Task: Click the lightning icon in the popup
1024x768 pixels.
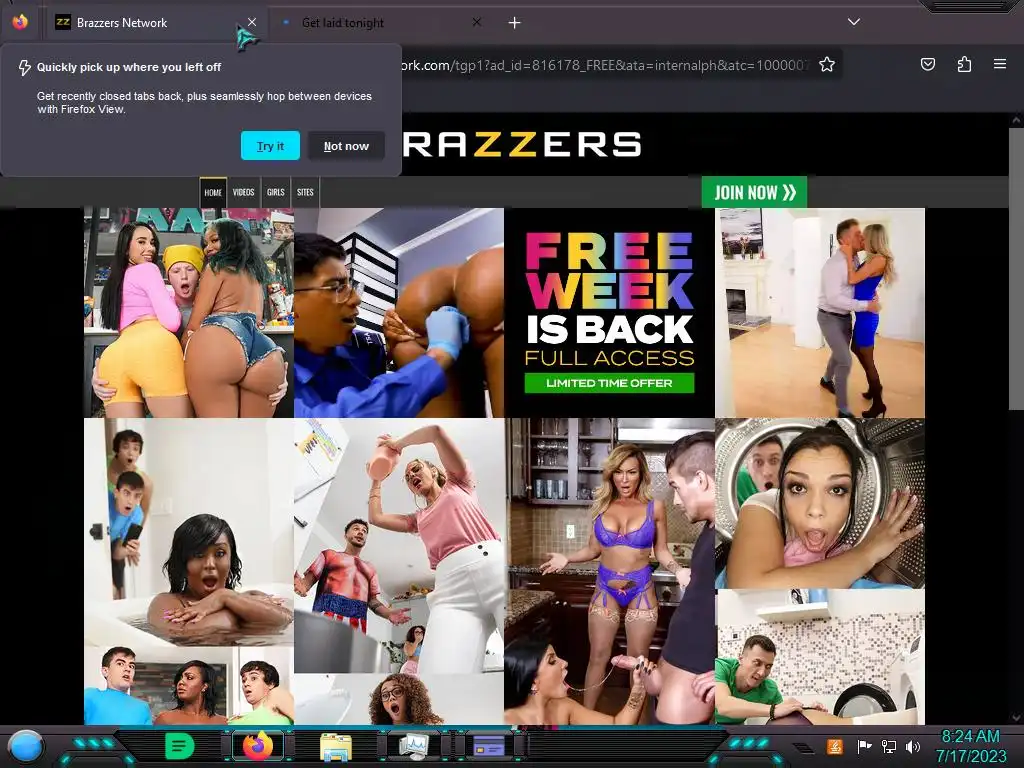Action: coord(24,67)
